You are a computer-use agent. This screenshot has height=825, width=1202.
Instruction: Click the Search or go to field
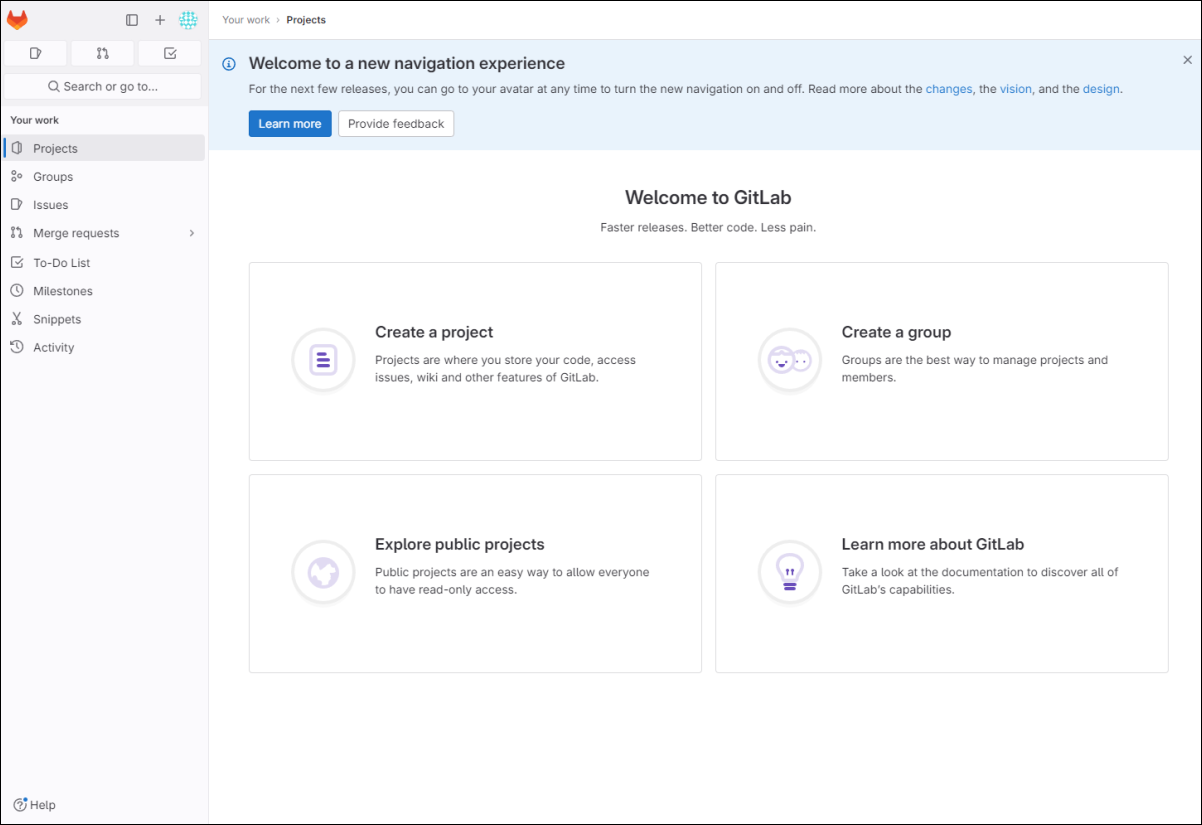click(103, 86)
